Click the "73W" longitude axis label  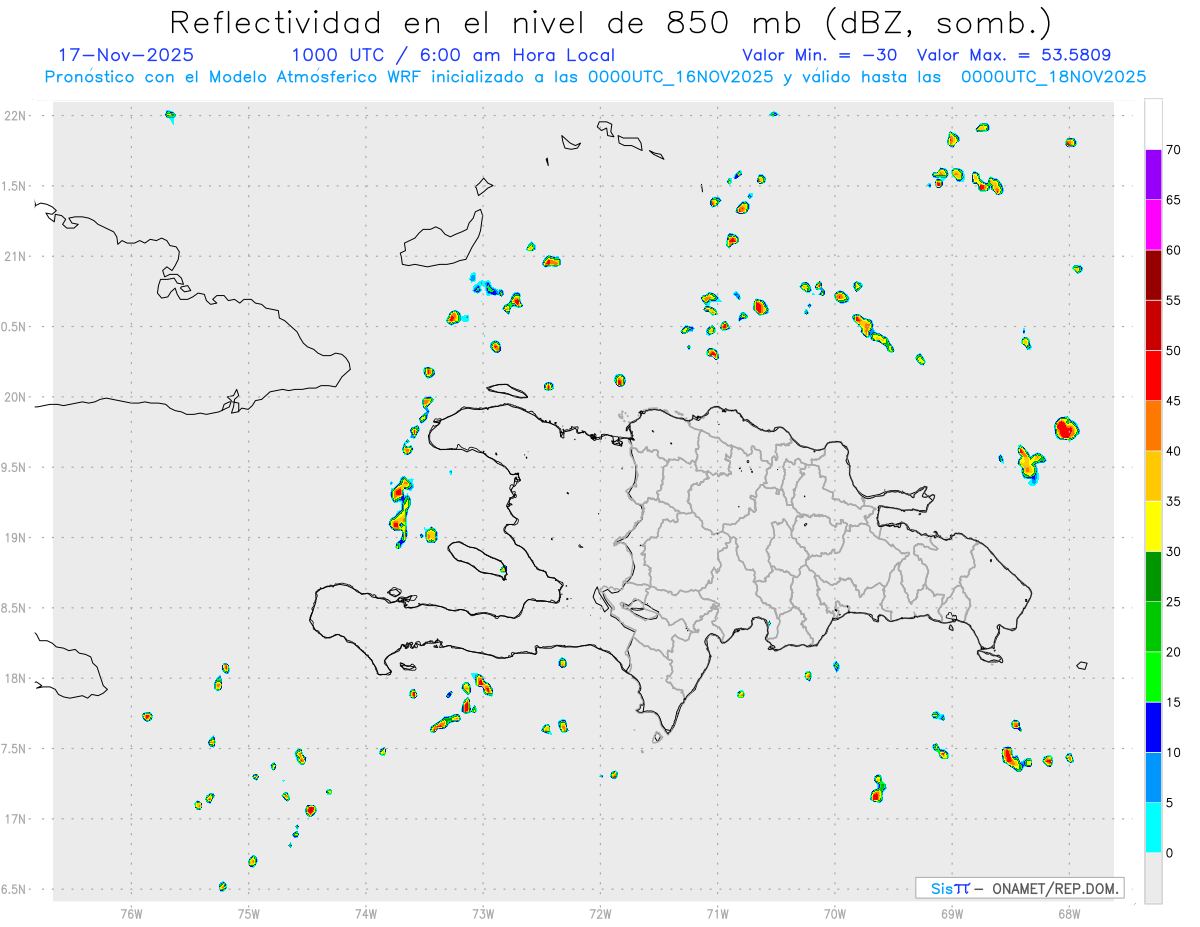(x=483, y=913)
